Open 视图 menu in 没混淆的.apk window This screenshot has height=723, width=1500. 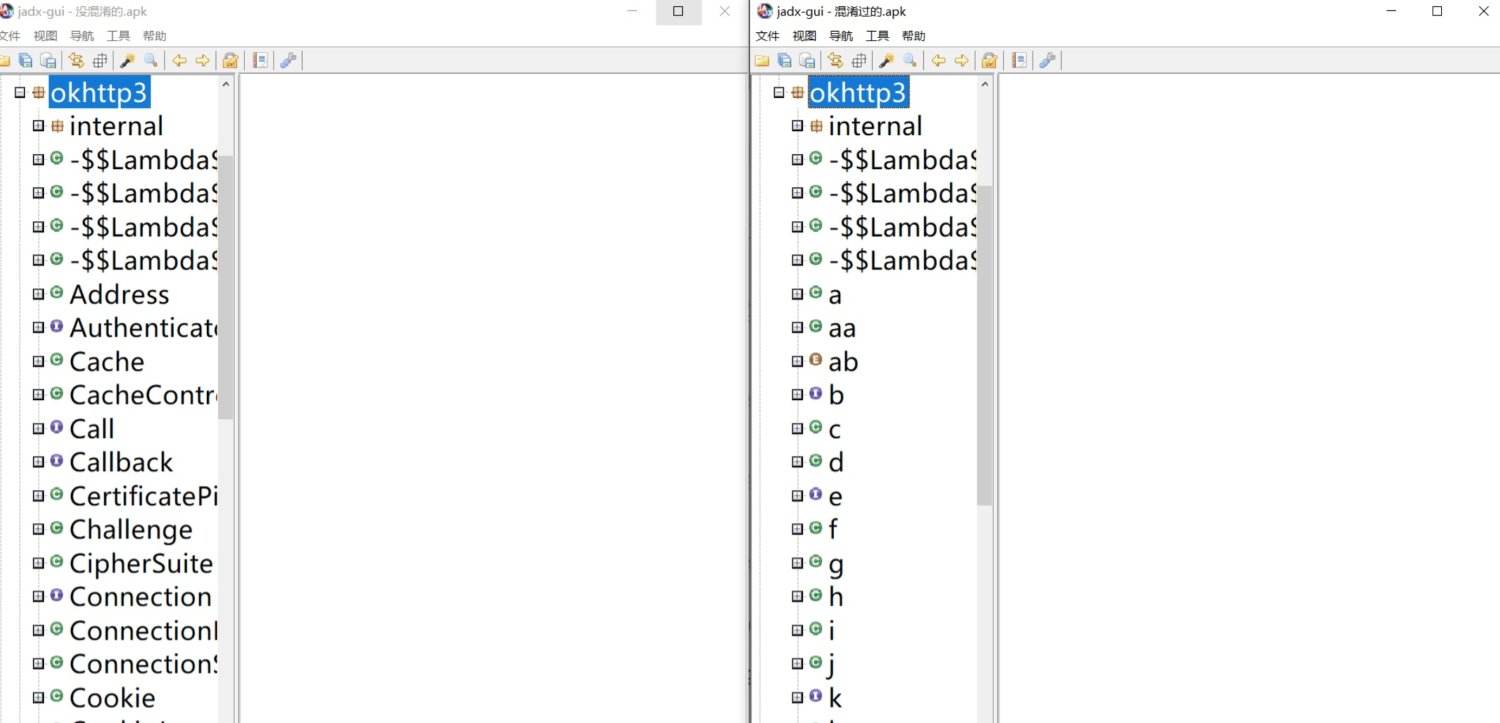[46, 36]
